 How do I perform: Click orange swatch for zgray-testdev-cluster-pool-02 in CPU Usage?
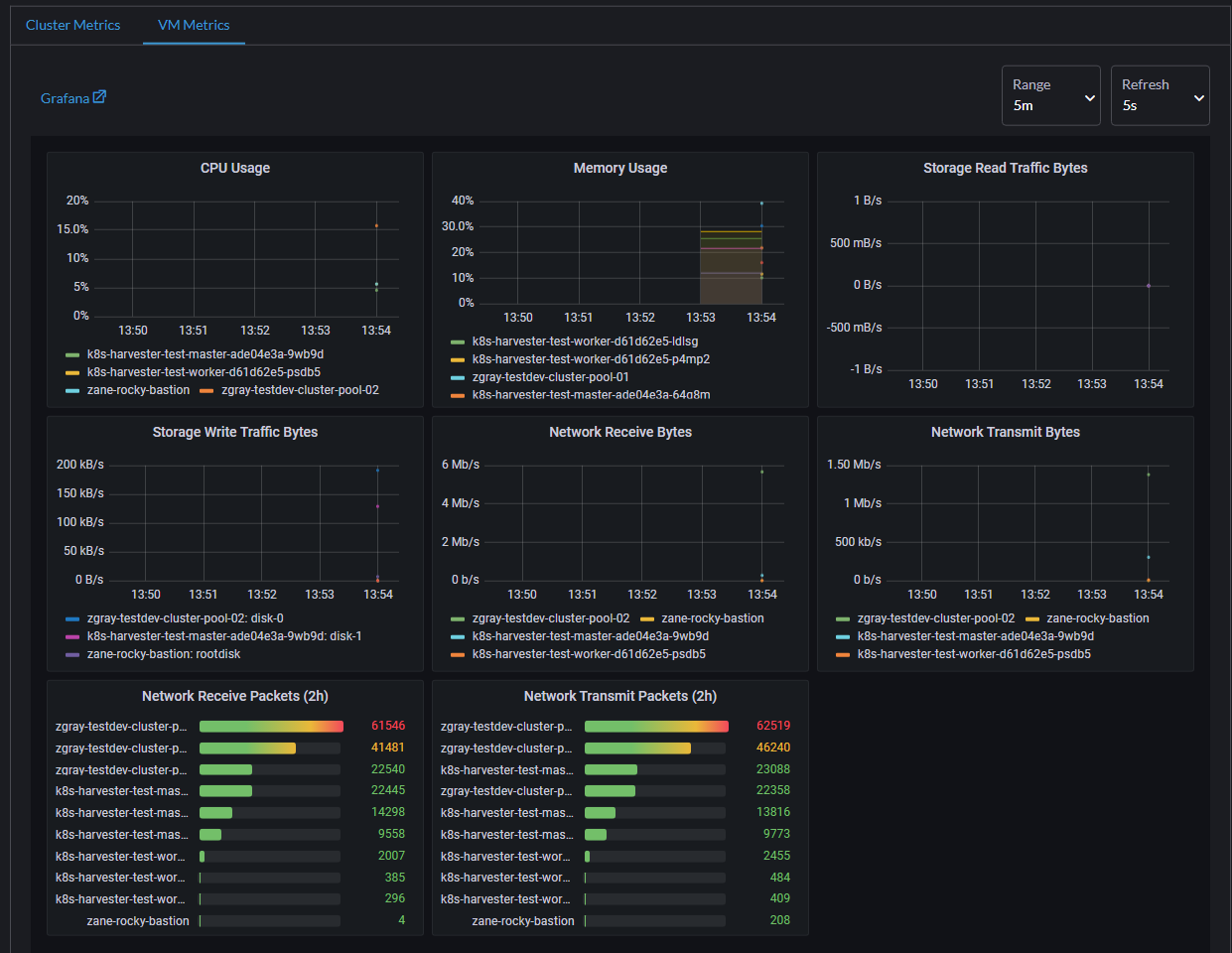click(x=206, y=391)
